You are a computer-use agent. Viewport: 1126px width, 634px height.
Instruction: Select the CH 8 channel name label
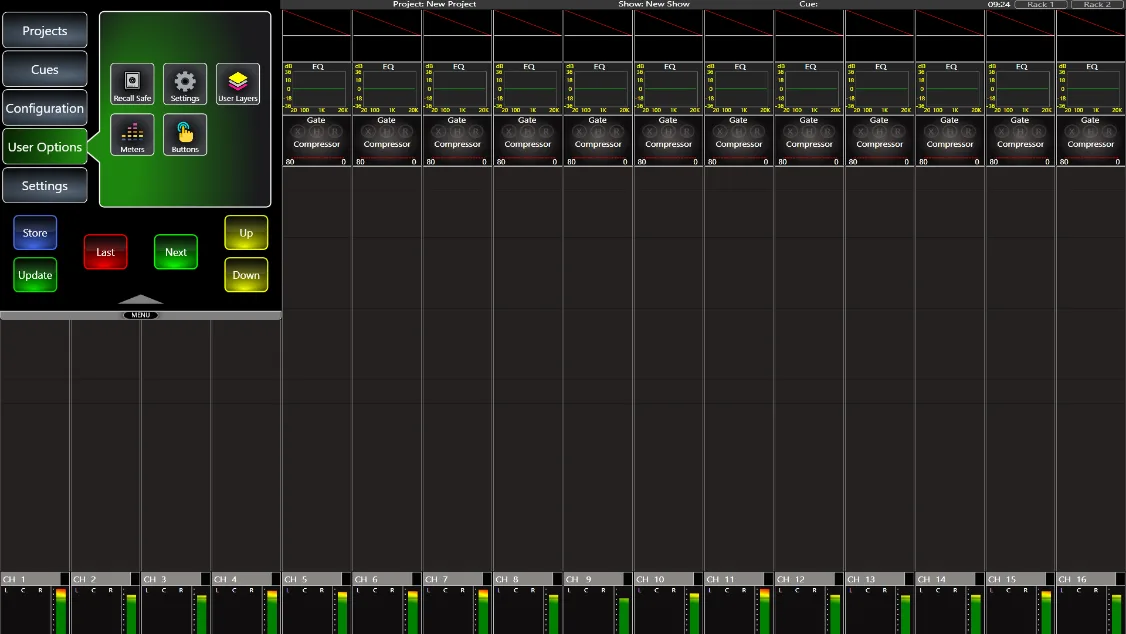click(x=523, y=579)
